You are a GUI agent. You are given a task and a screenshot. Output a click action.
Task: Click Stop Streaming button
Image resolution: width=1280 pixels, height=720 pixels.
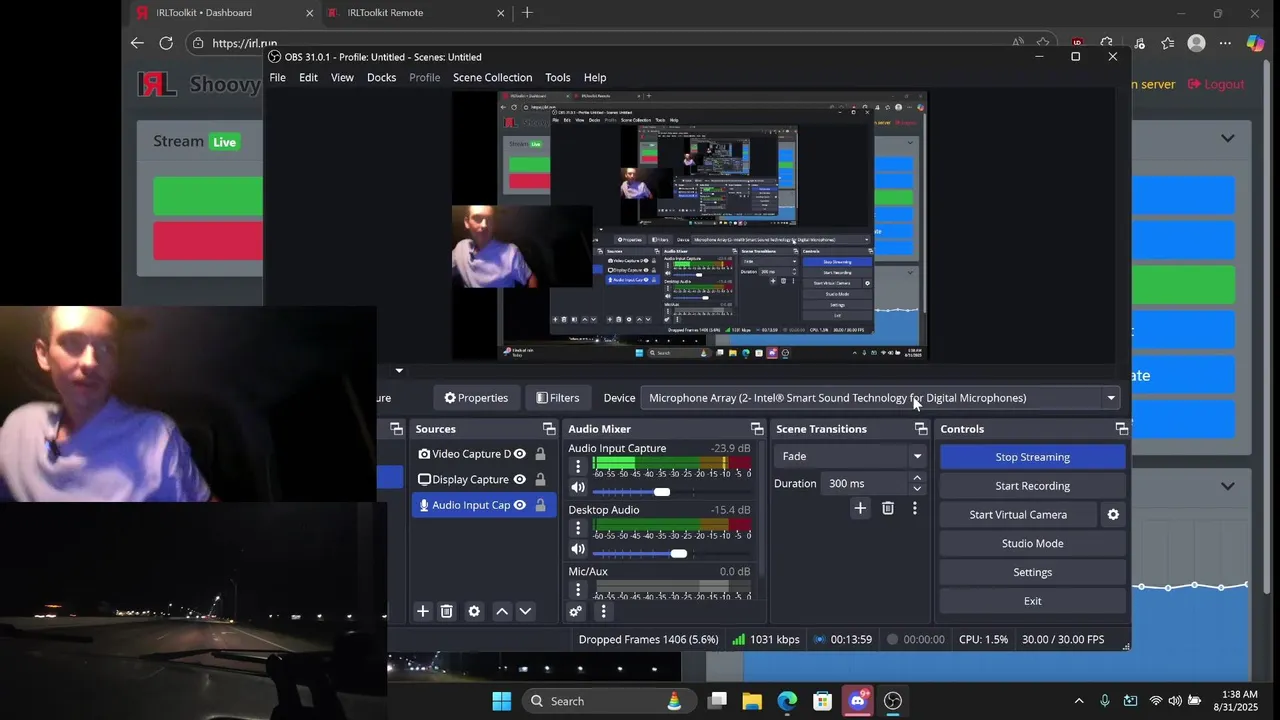(1032, 457)
